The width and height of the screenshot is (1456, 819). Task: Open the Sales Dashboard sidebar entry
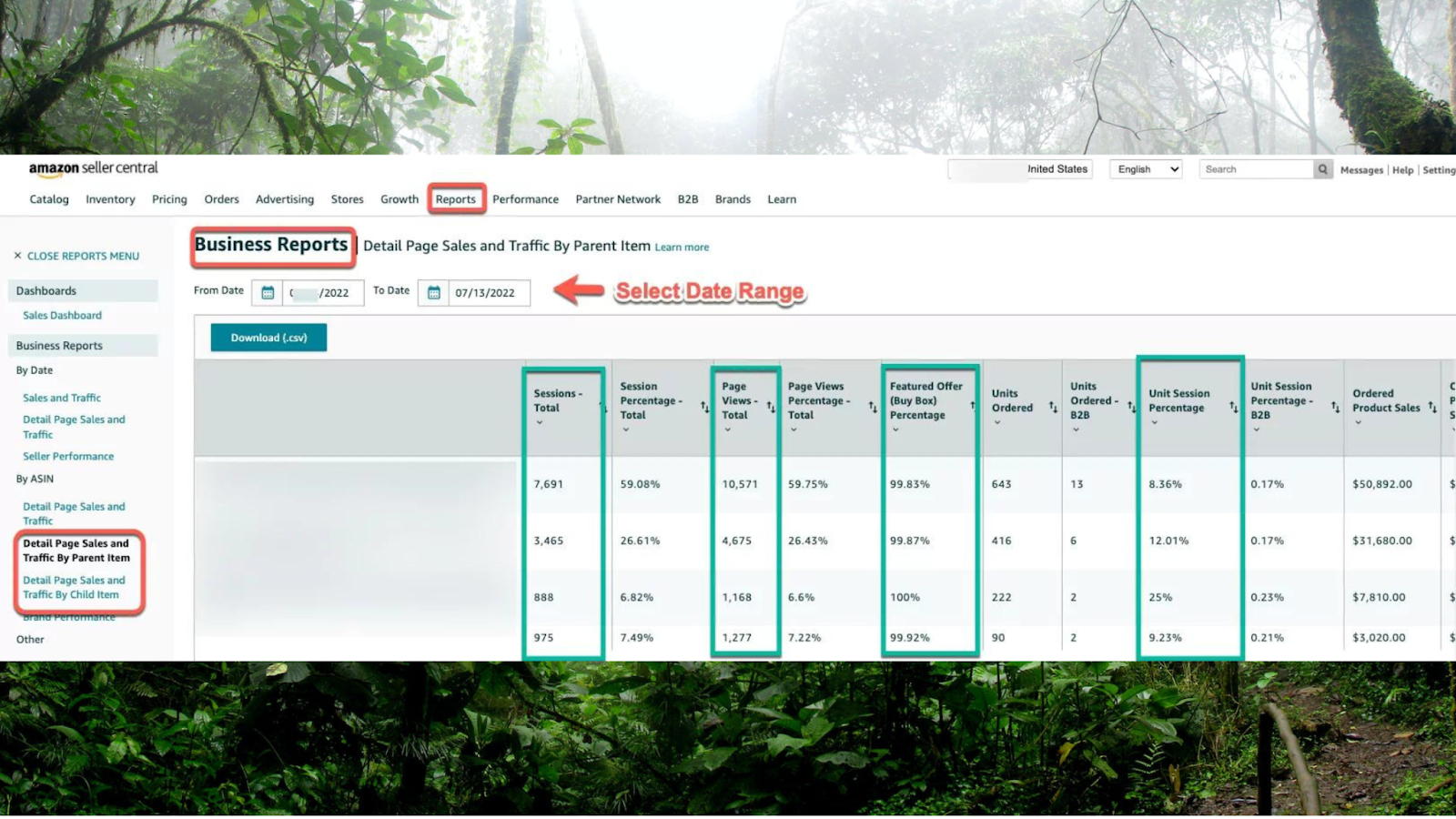(61, 315)
